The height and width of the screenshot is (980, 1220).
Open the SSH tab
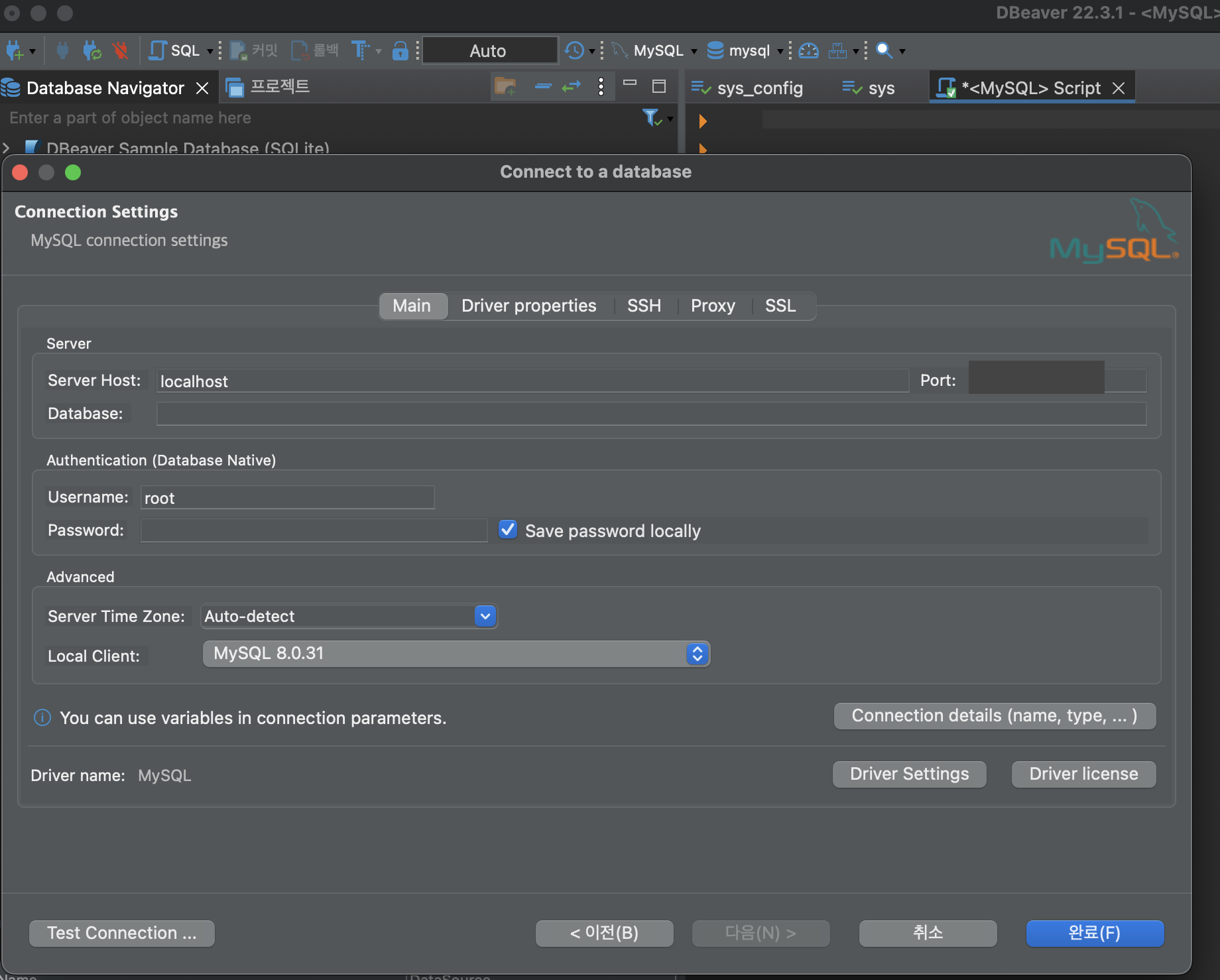point(644,306)
